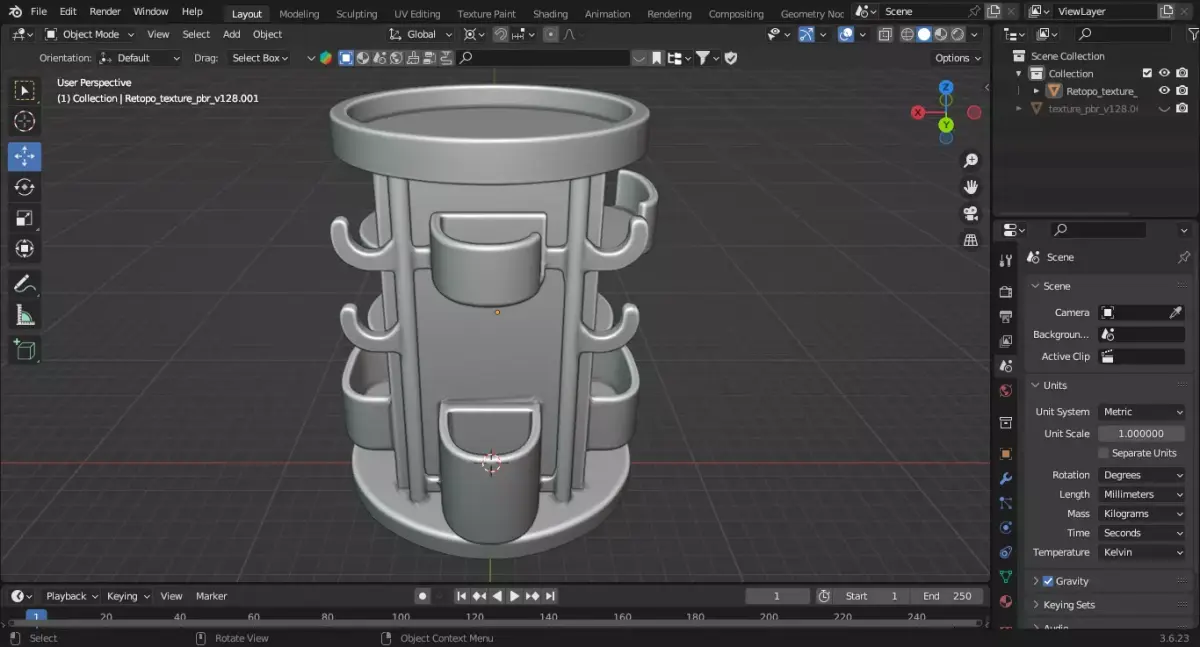1200x647 pixels.
Task: Click the hand pan-view icon
Action: click(x=970, y=187)
